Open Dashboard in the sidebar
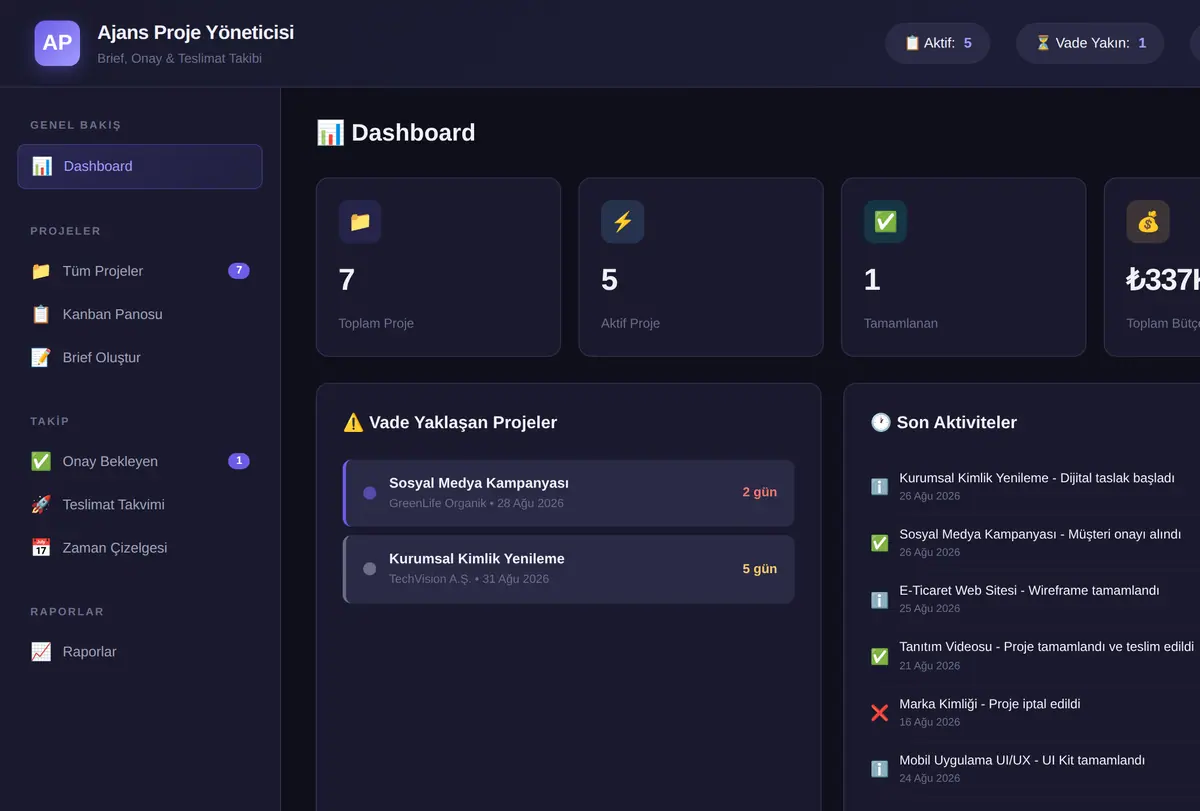Image resolution: width=1200 pixels, height=811 pixels. (140, 166)
